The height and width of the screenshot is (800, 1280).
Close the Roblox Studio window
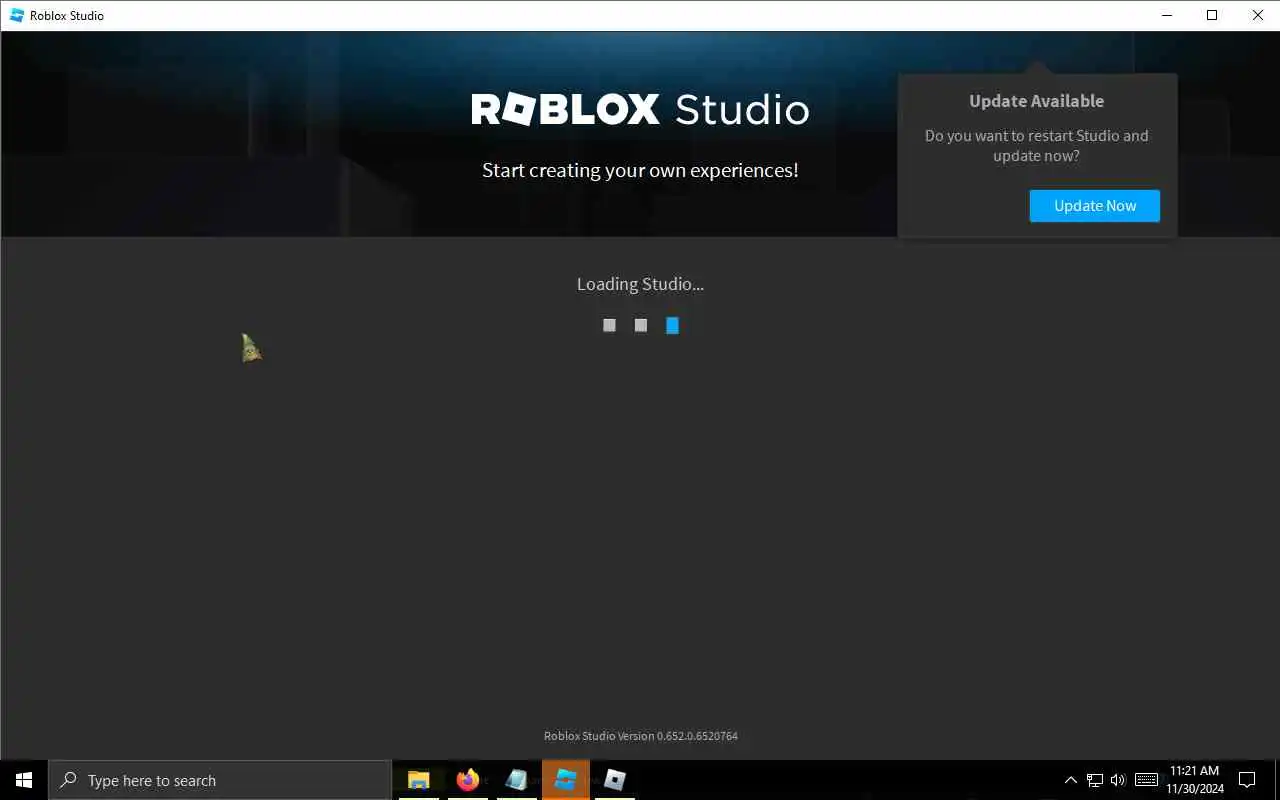[1258, 15]
